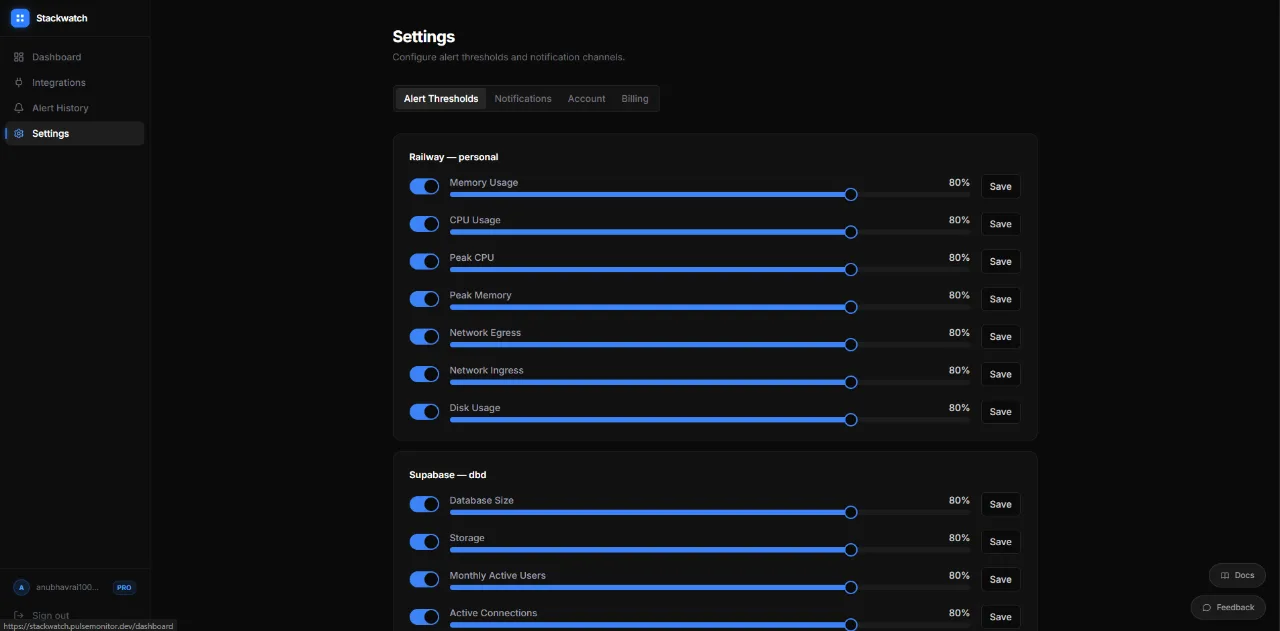The width and height of the screenshot is (1280, 631).
Task: Switch off the Peak CPU alert
Action: coord(424,262)
